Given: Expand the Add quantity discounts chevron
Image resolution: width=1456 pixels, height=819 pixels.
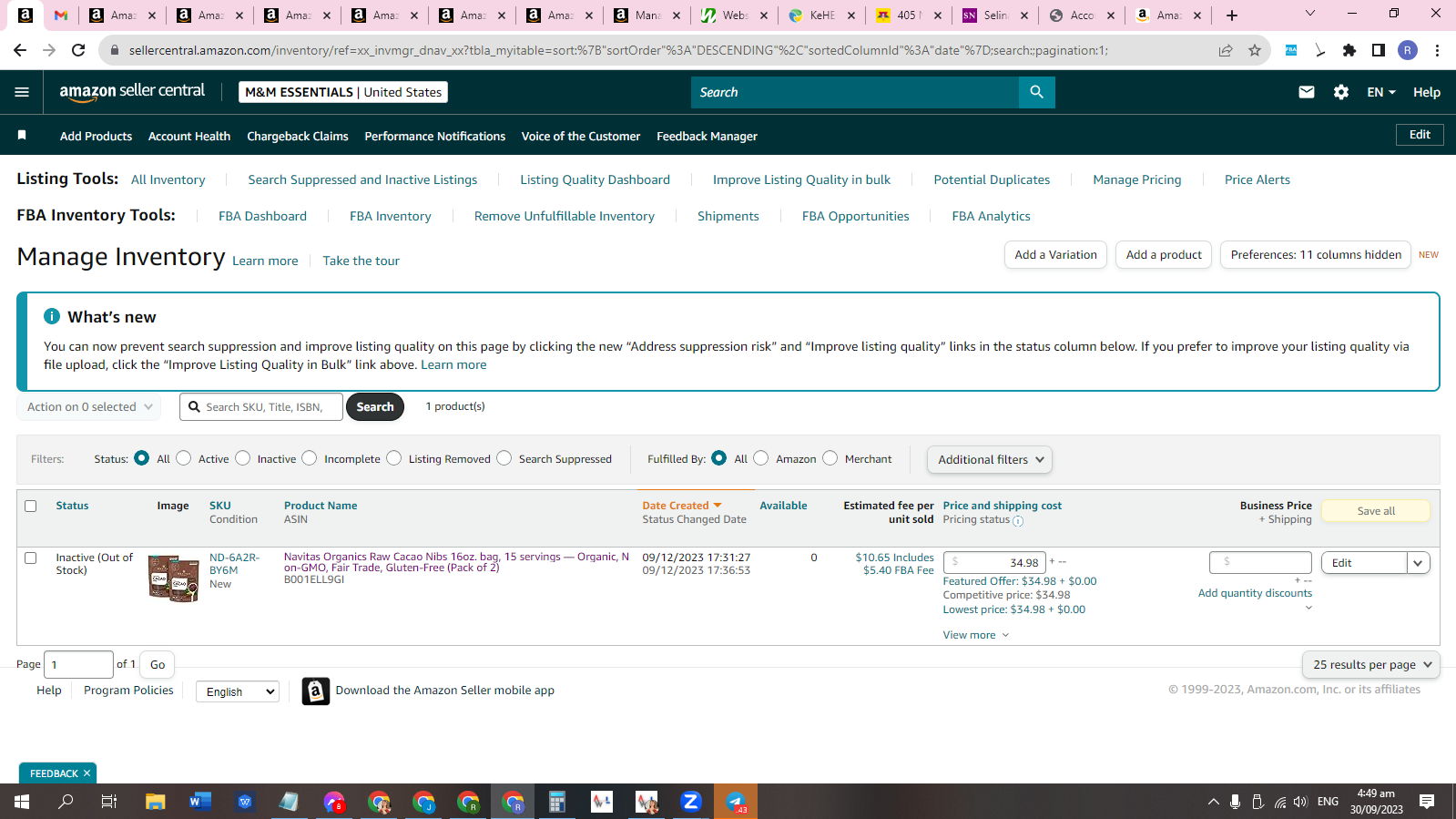Looking at the screenshot, I should [x=1308, y=608].
